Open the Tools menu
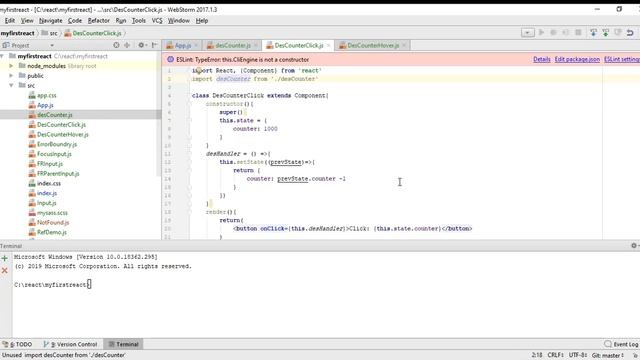This screenshot has height=360, width=640. (138, 20)
